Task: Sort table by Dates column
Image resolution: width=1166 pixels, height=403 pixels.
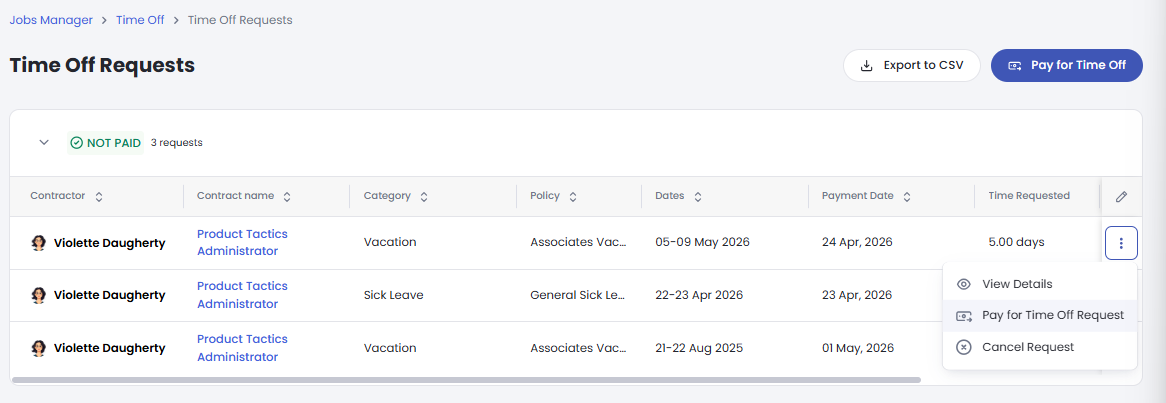Action: tap(697, 197)
